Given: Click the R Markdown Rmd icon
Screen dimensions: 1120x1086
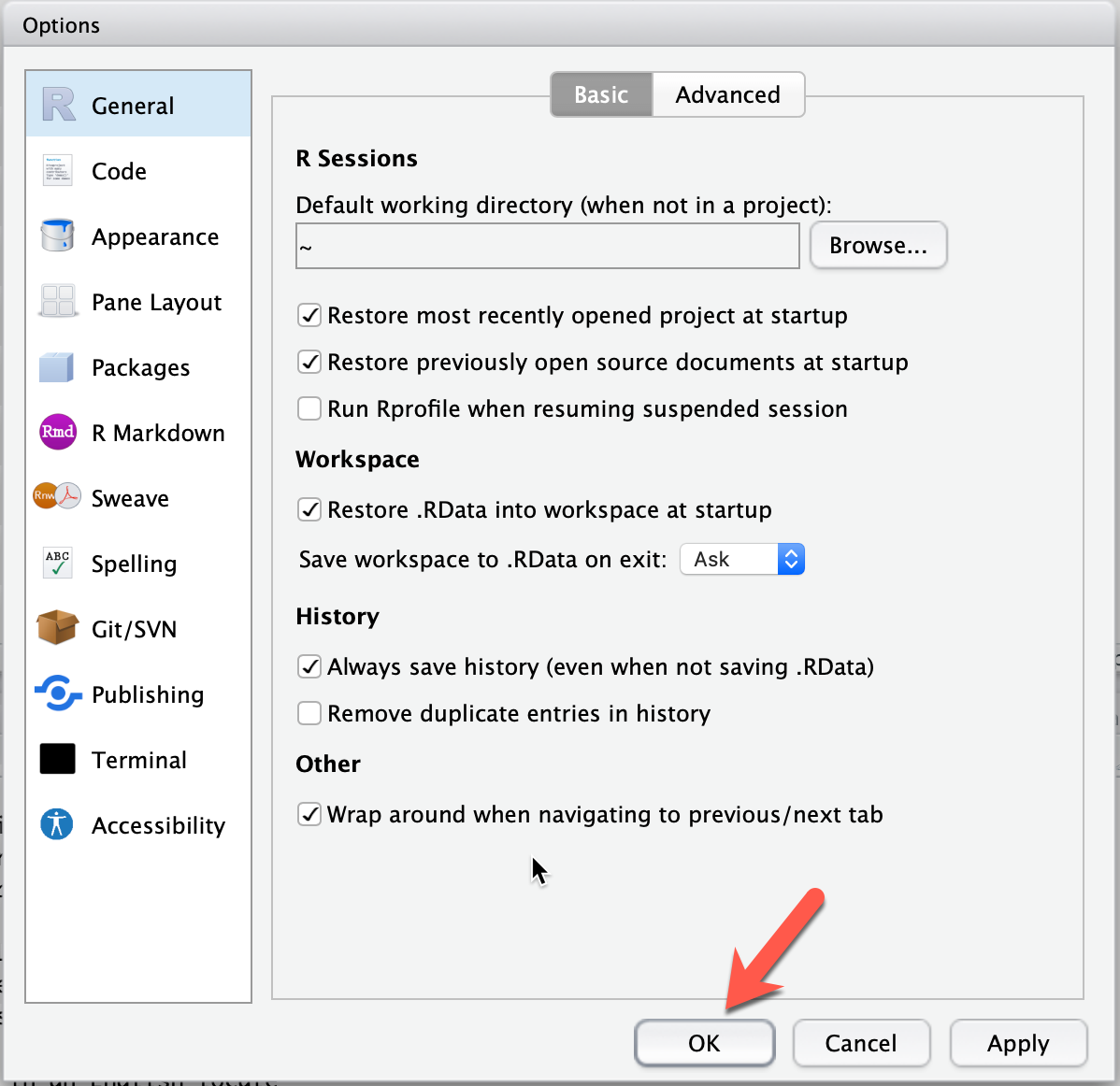Looking at the screenshot, I should [58, 432].
